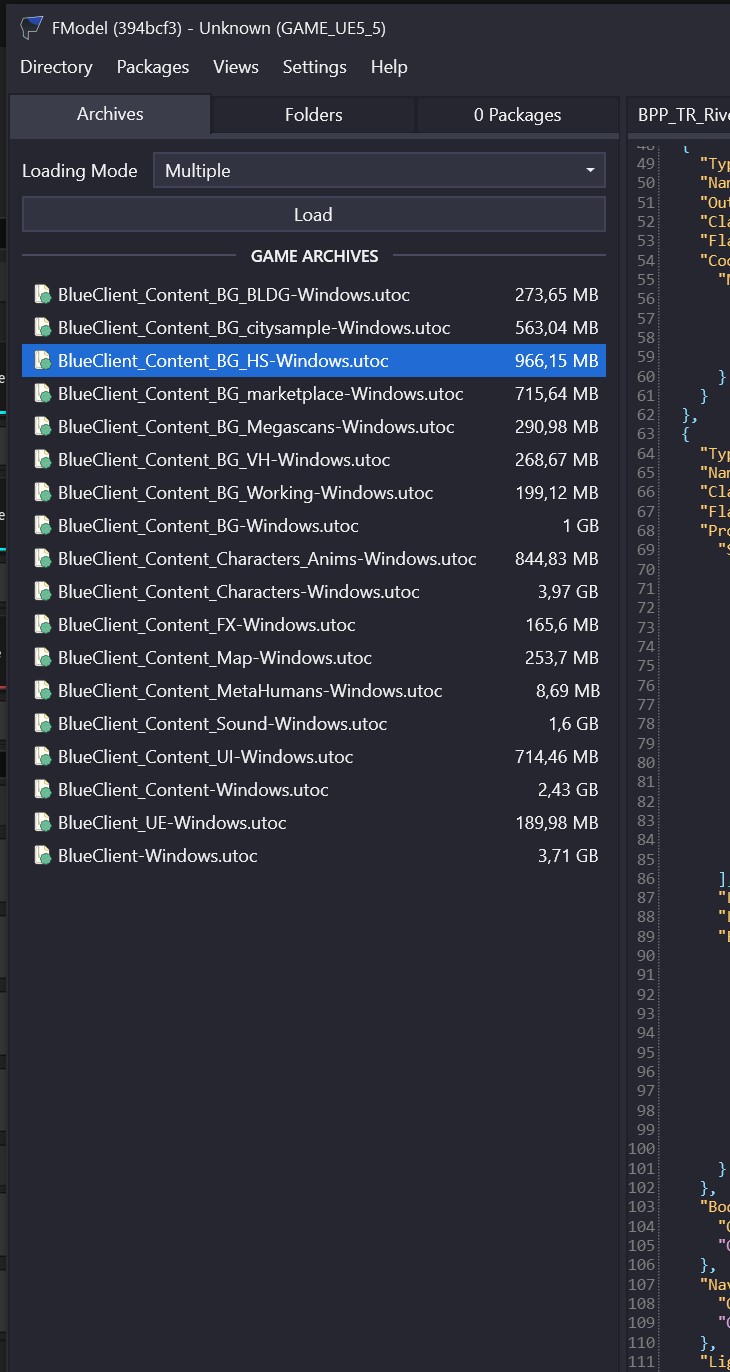This screenshot has height=1372, width=730.
Task: Click the 2,43 GB size value
Action: point(568,790)
